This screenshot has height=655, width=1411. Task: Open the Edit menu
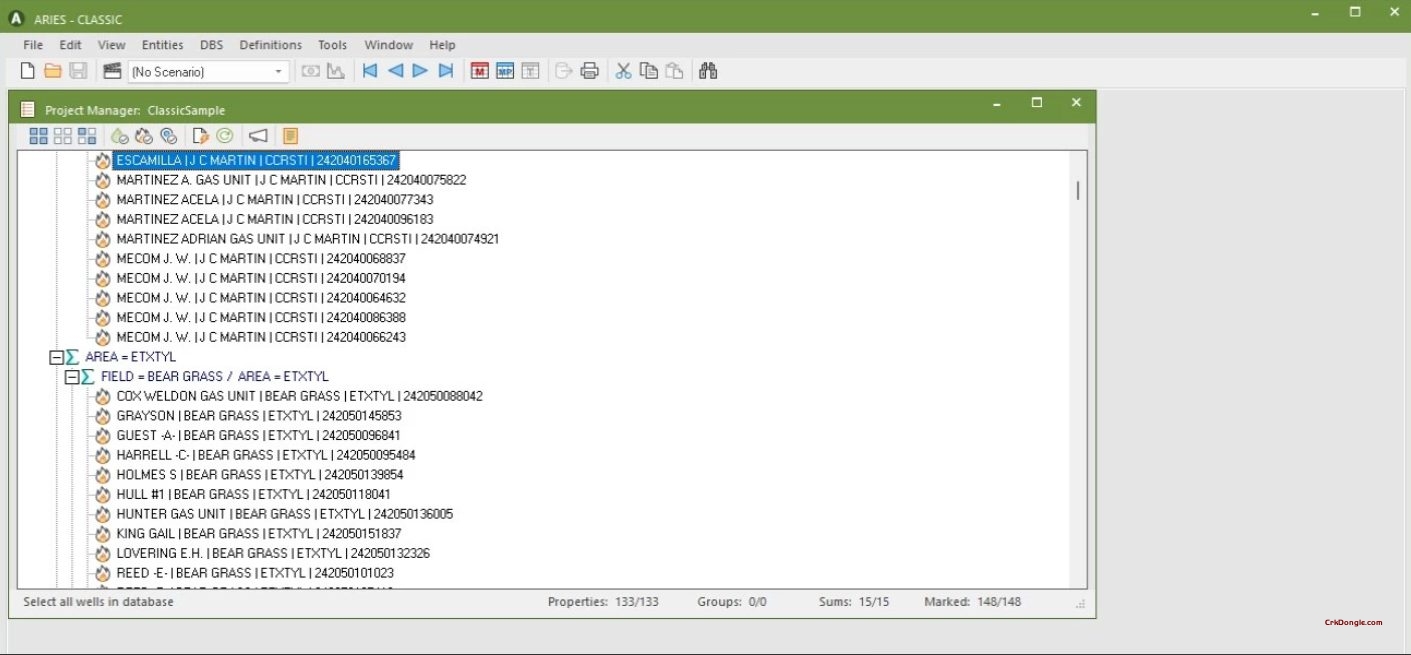tap(70, 45)
